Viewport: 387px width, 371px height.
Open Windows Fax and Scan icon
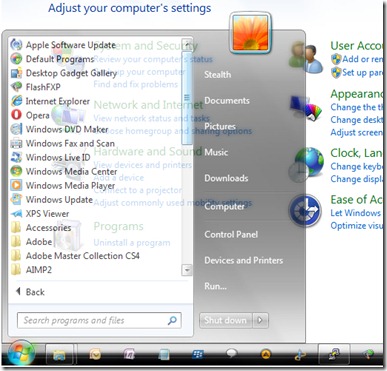[x=16, y=143]
